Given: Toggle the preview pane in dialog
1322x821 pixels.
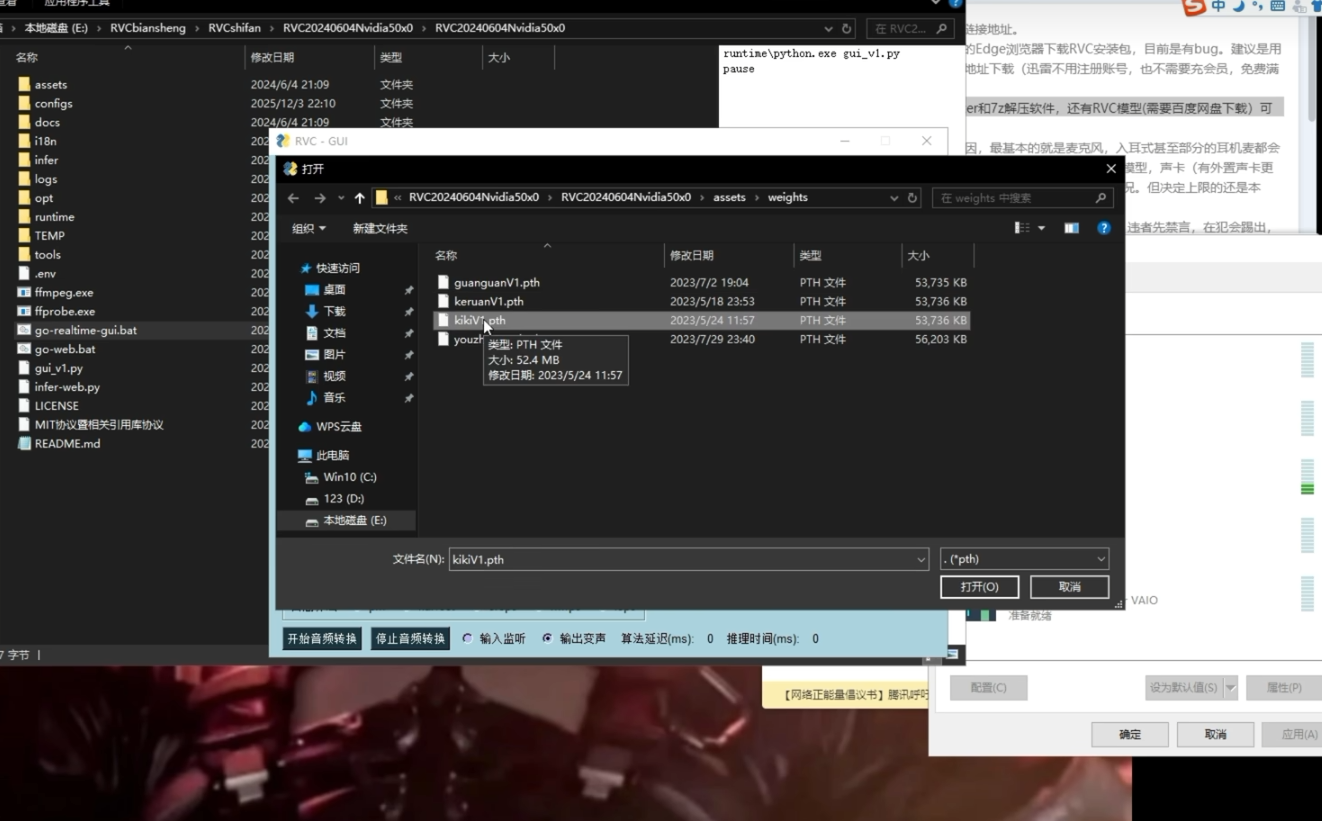Looking at the screenshot, I should point(1071,228).
